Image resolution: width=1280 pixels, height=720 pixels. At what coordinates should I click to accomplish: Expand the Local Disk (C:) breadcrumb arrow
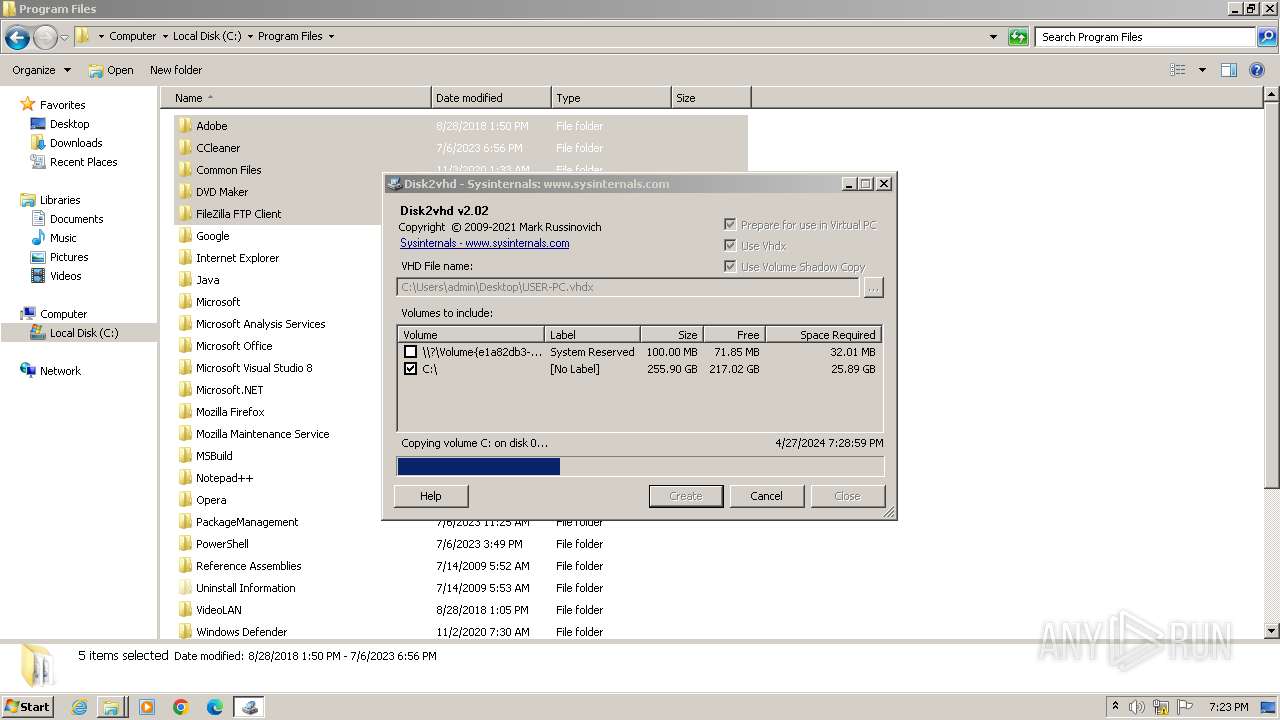tap(250, 37)
